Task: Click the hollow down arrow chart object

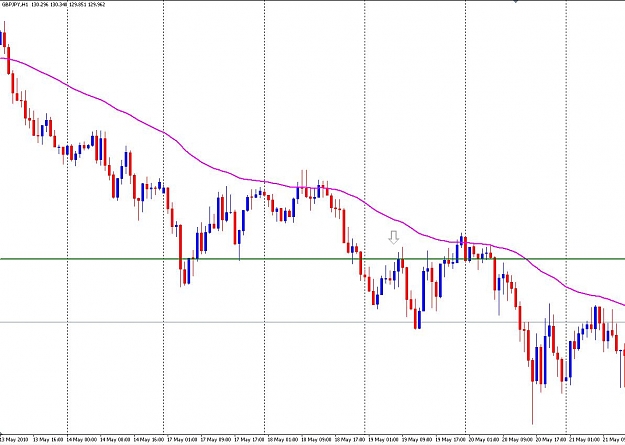Action: tap(394, 237)
